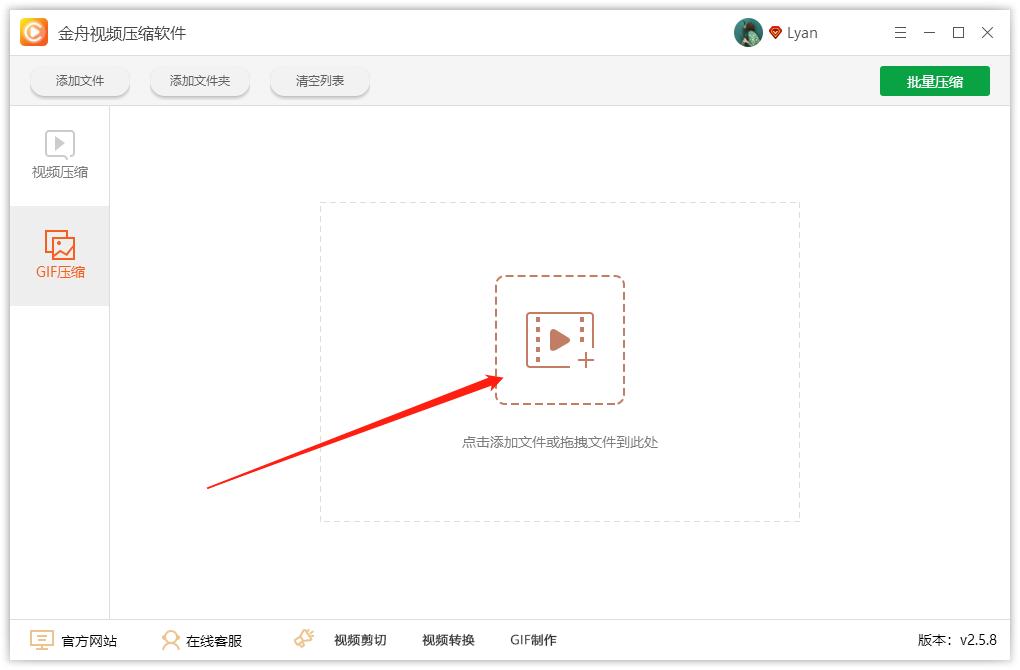Click the video add-file icon in the drop zone

point(559,340)
